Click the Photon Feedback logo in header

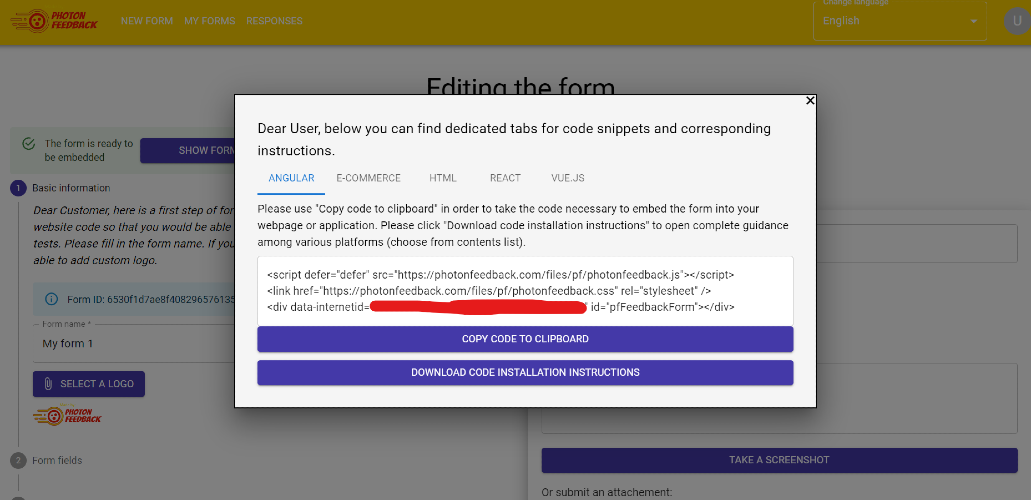click(x=55, y=20)
